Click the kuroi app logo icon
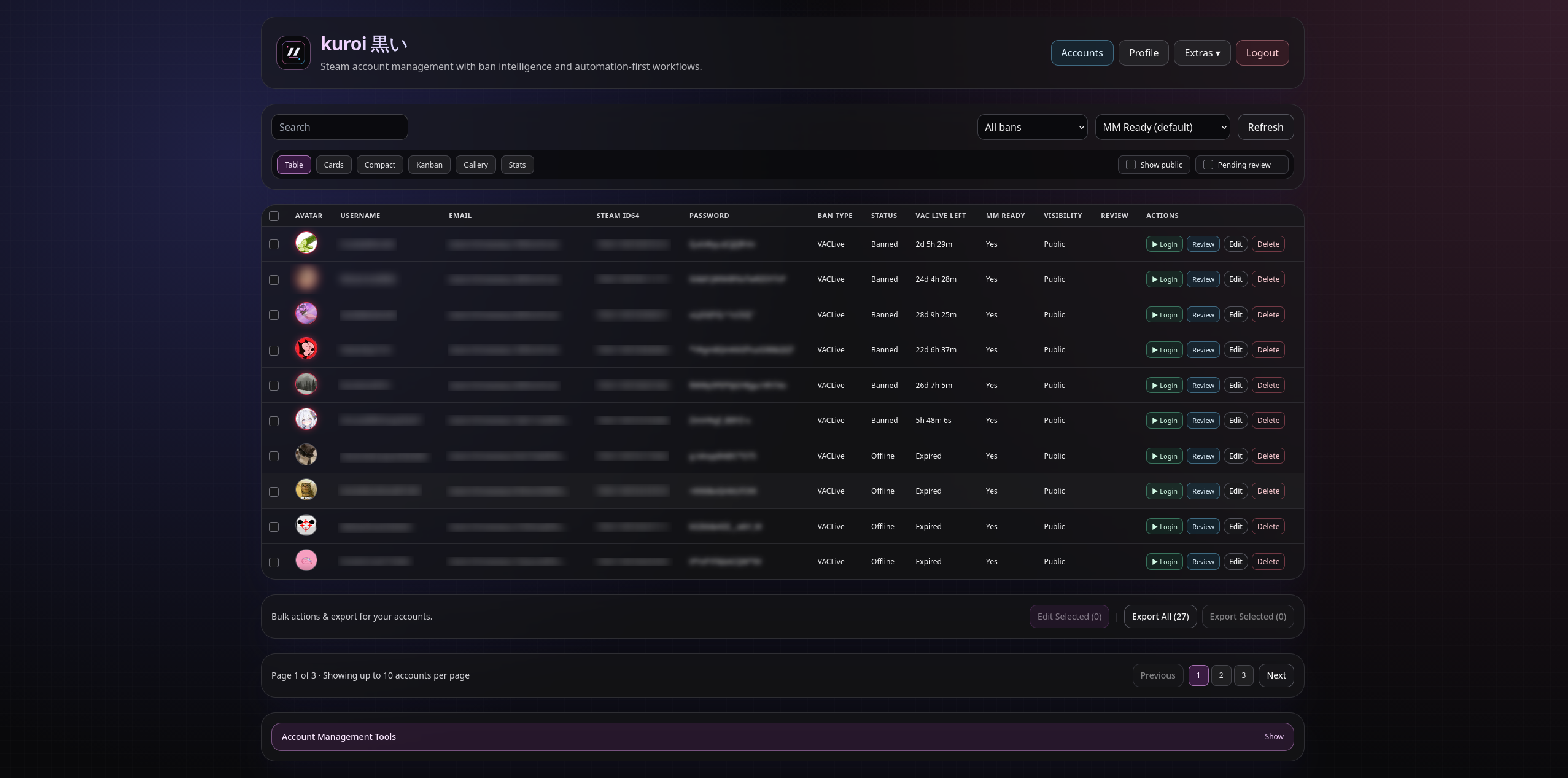 click(293, 53)
